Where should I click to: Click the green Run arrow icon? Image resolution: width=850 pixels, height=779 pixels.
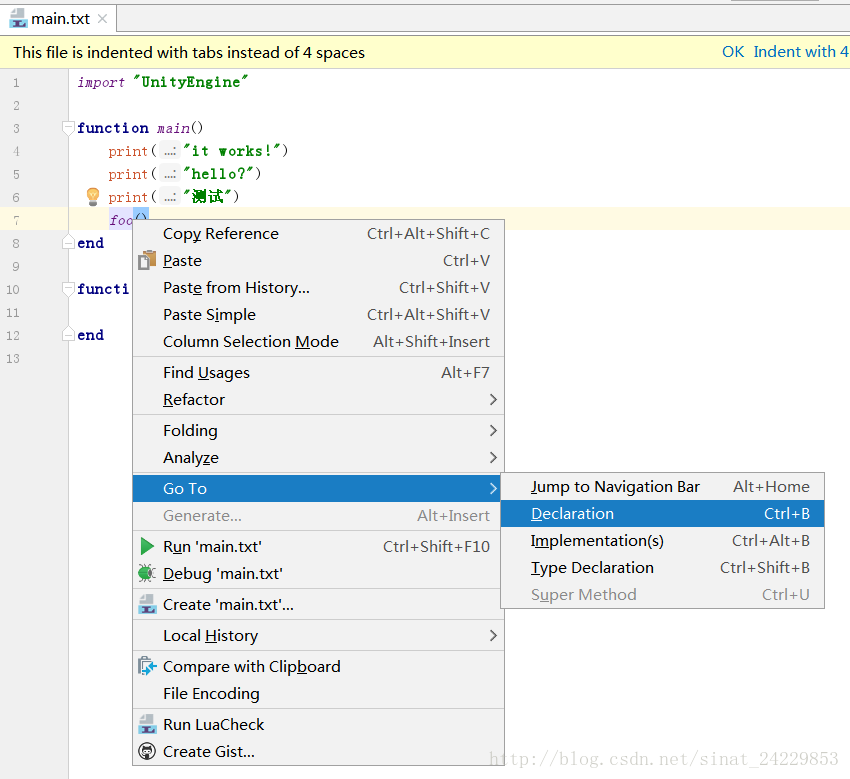point(147,546)
